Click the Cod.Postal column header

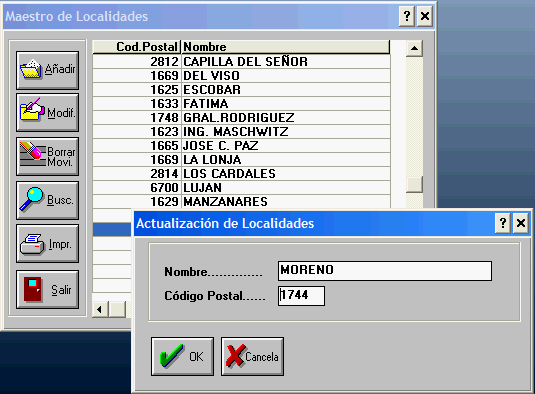click(136, 47)
